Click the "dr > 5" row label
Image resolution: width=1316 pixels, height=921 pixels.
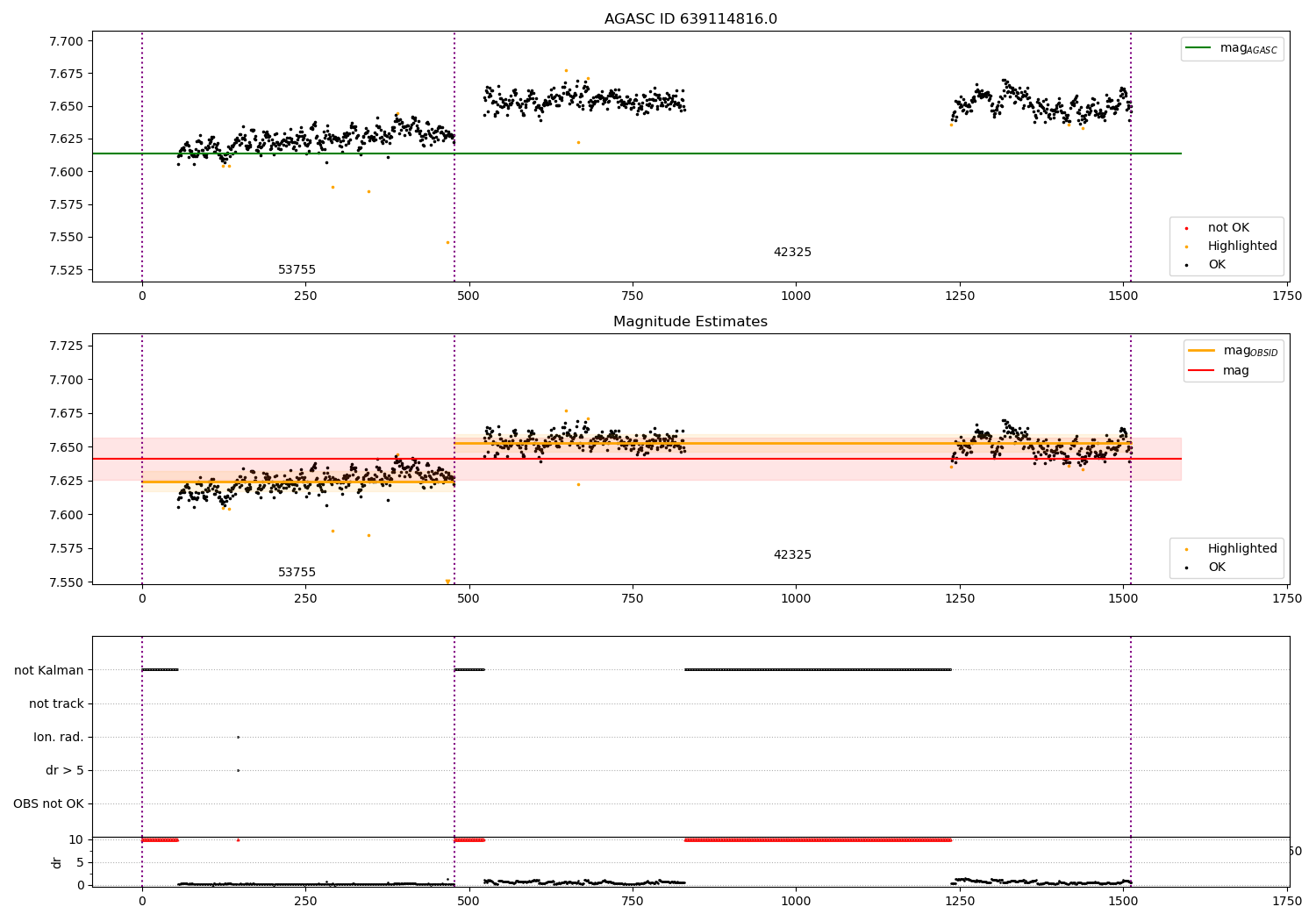point(65,770)
